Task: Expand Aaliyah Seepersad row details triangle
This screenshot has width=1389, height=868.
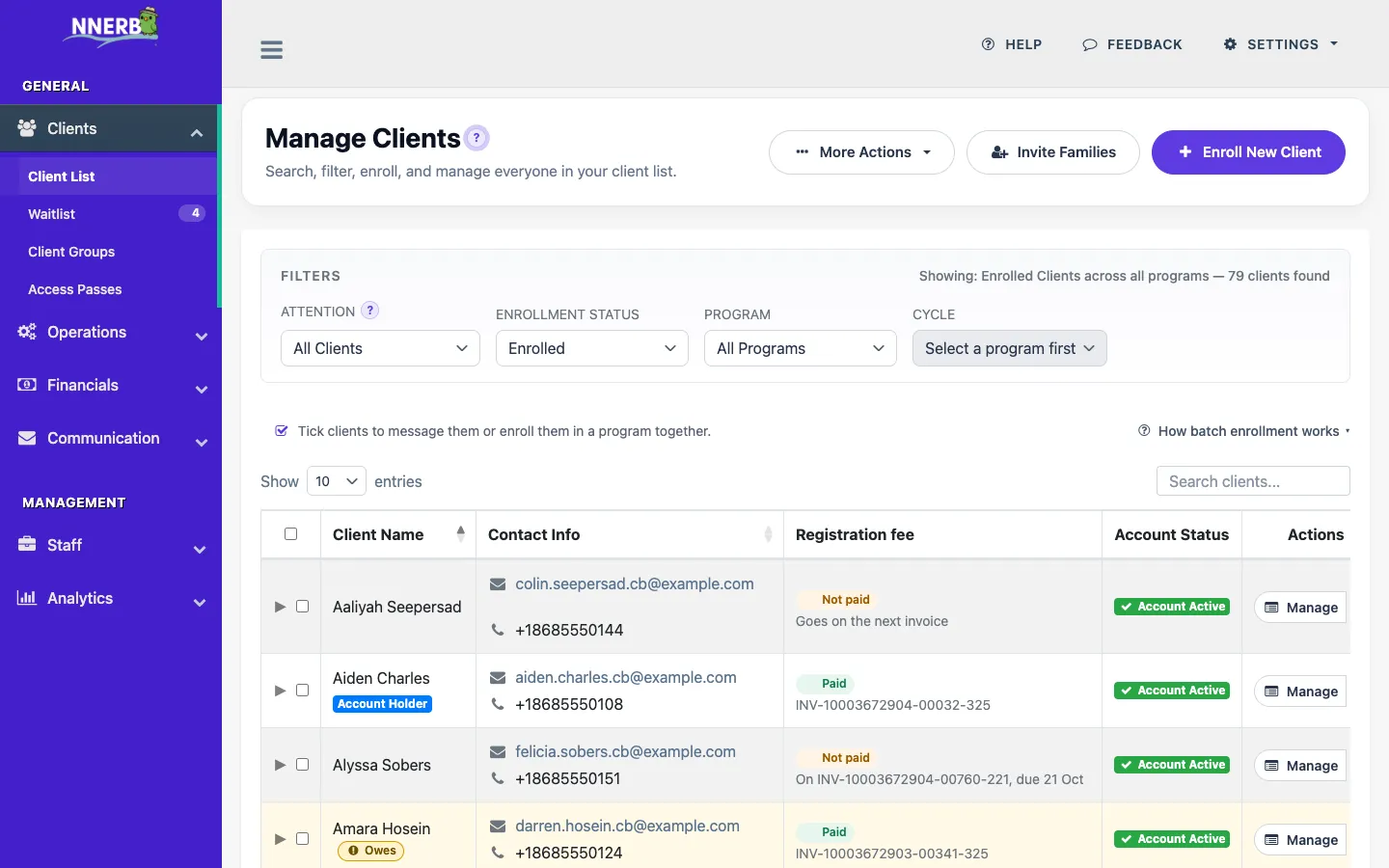Action: click(x=280, y=607)
